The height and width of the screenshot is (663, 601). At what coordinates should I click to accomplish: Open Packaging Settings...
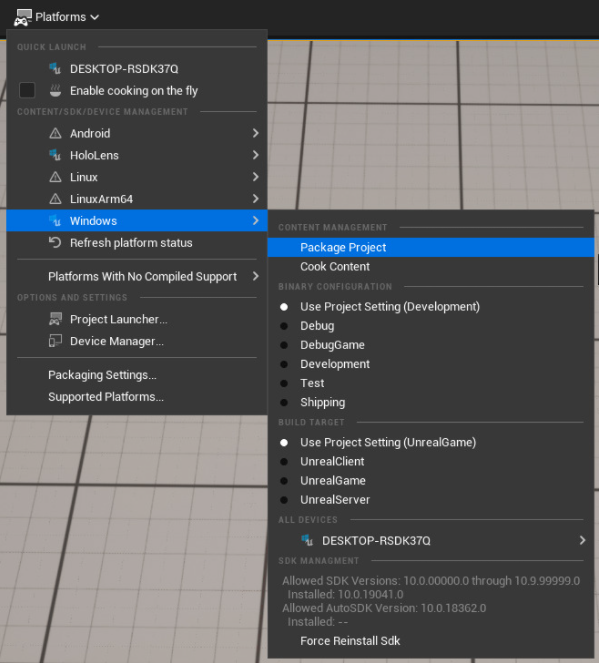(137, 375)
